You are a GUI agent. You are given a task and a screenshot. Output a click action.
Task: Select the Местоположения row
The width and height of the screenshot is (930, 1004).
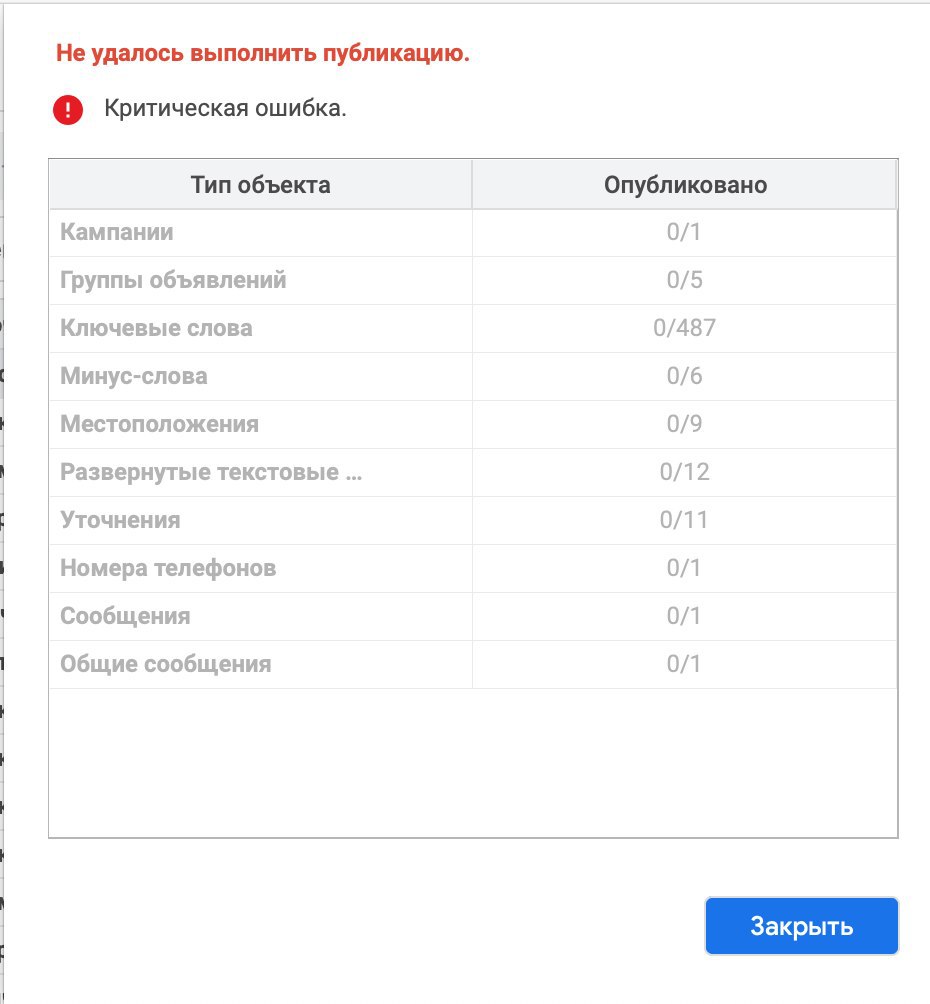(x=473, y=425)
